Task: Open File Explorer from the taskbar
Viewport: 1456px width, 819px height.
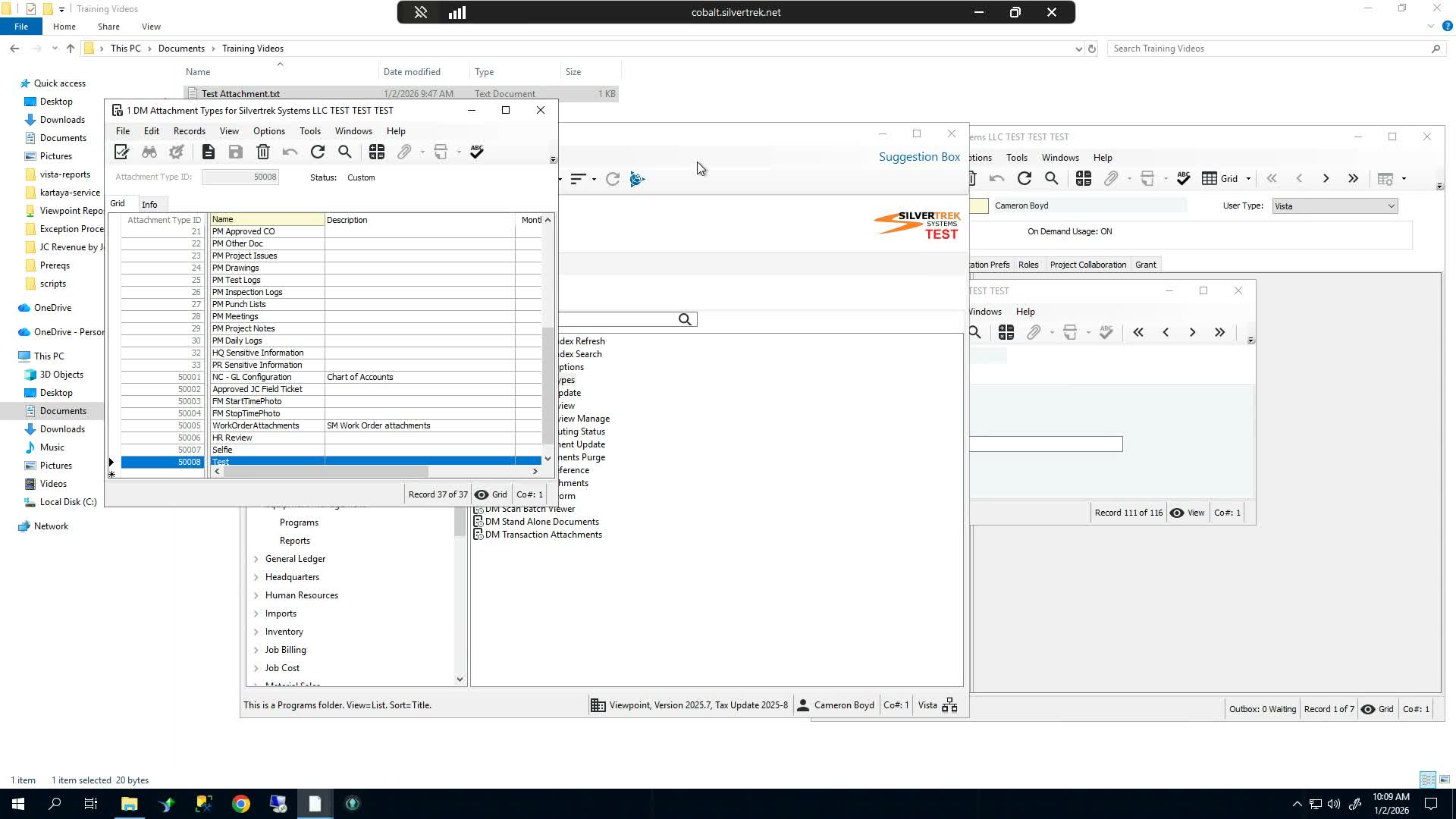Action: (129, 804)
